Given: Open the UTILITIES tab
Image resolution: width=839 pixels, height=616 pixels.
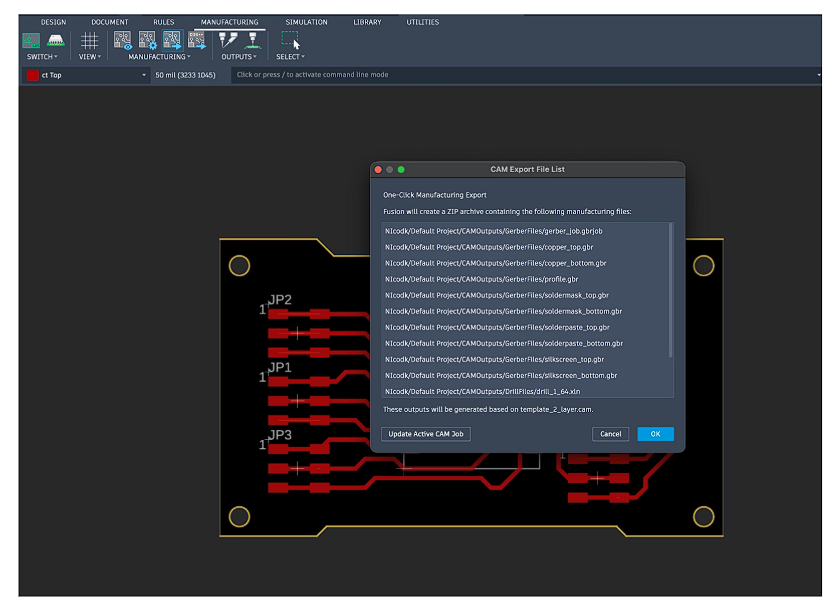Looking at the screenshot, I should click(423, 22).
